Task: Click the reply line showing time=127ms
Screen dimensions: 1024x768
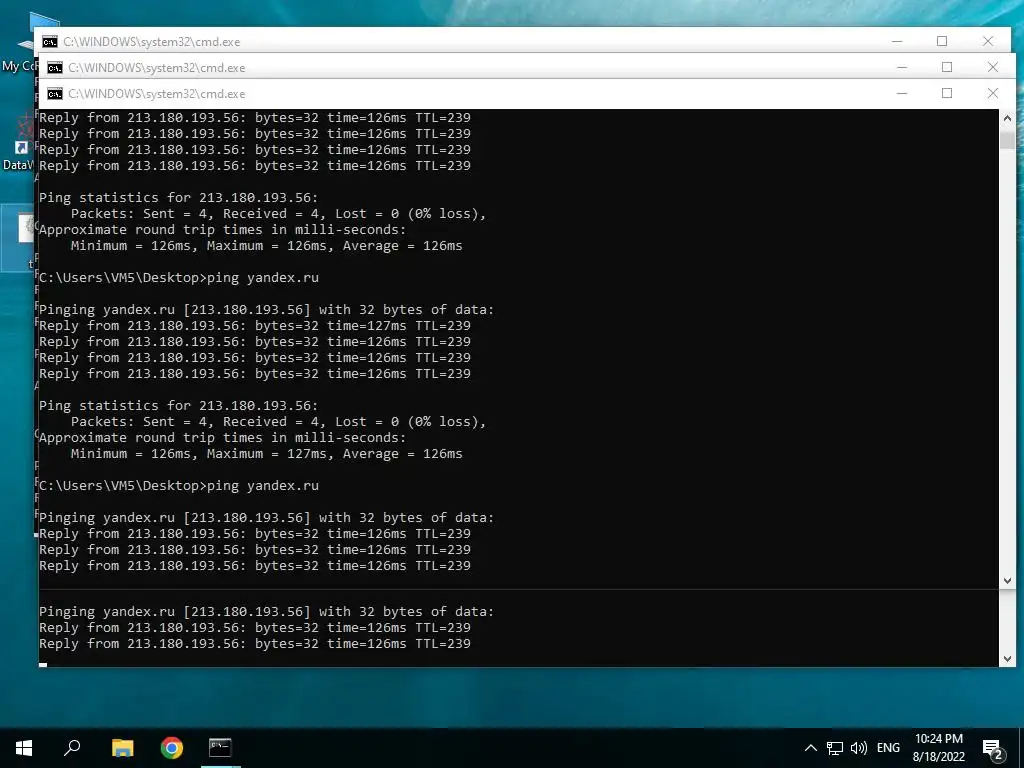Action: (255, 325)
